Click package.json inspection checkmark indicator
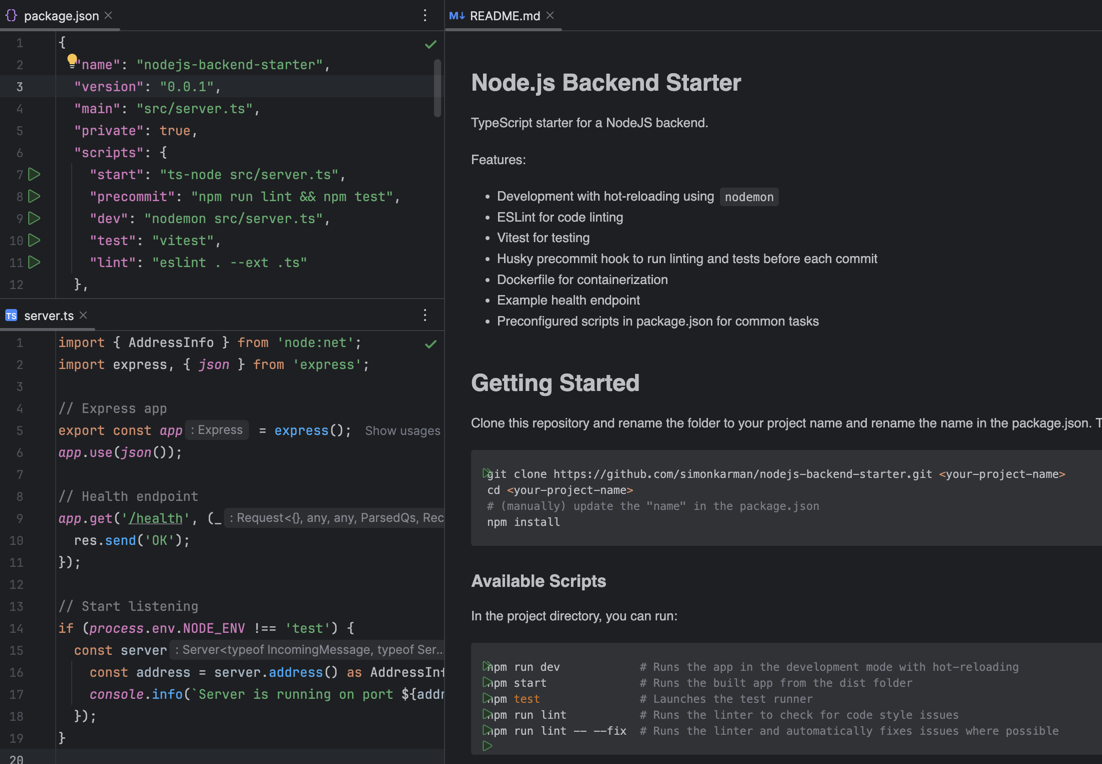The height and width of the screenshot is (764, 1102). (430, 44)
